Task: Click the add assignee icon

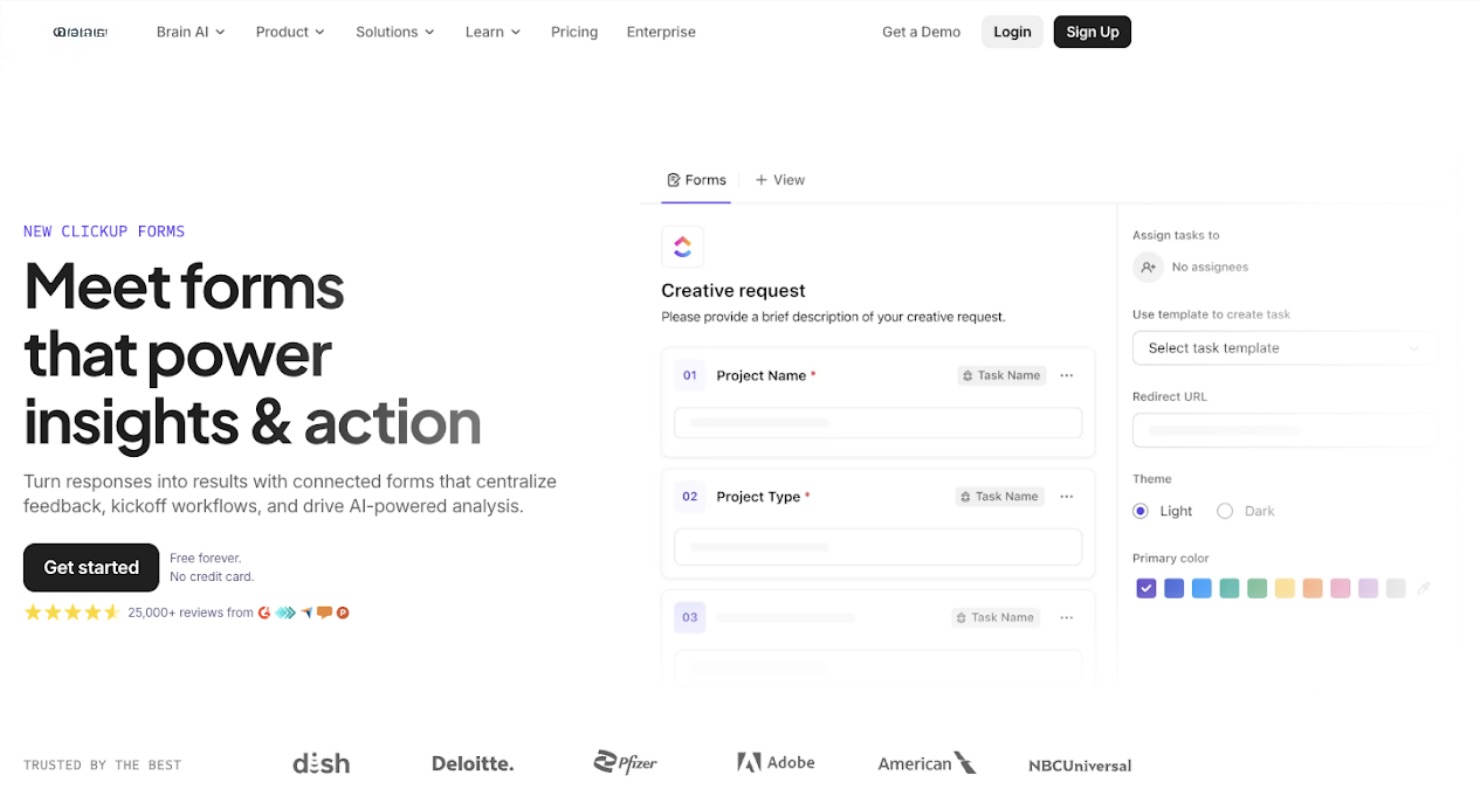Action: (x=1148, y=267)
